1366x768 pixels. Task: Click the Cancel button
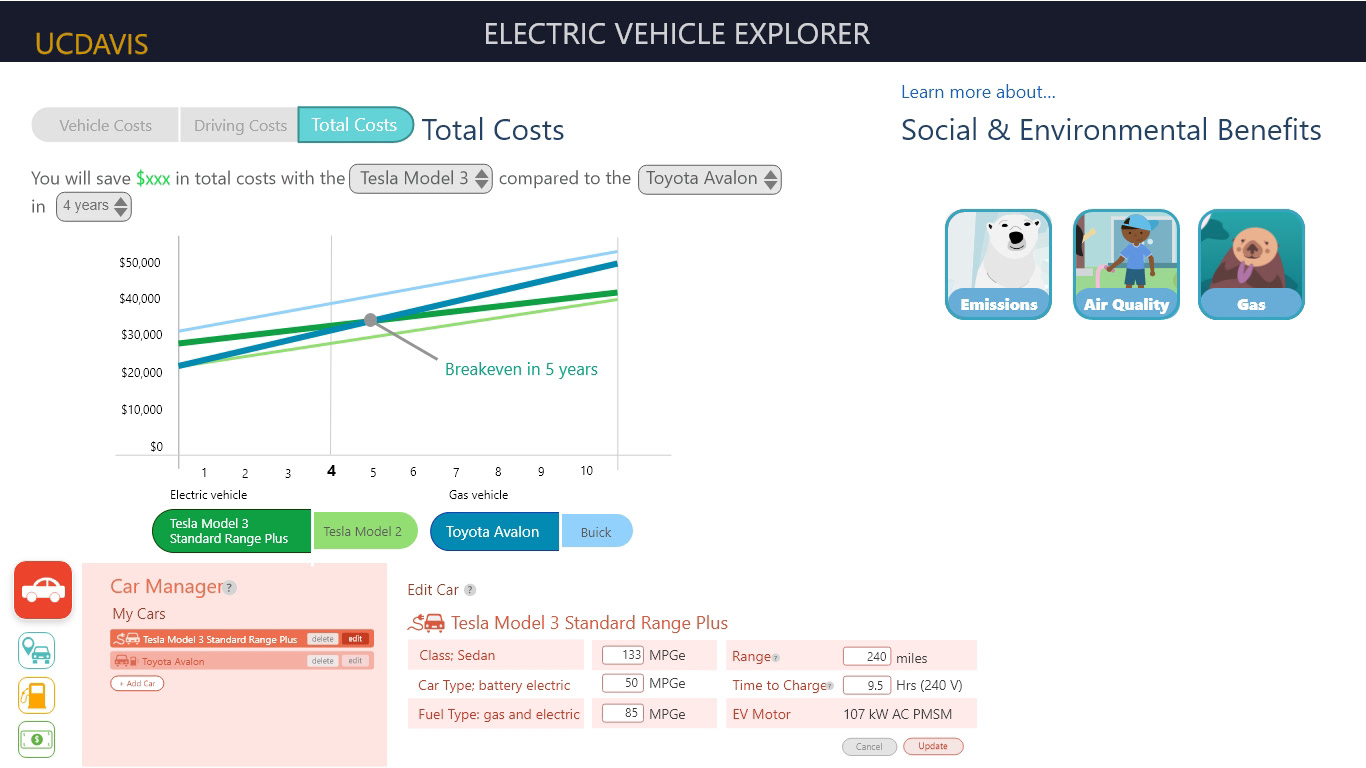pos(869,746)
